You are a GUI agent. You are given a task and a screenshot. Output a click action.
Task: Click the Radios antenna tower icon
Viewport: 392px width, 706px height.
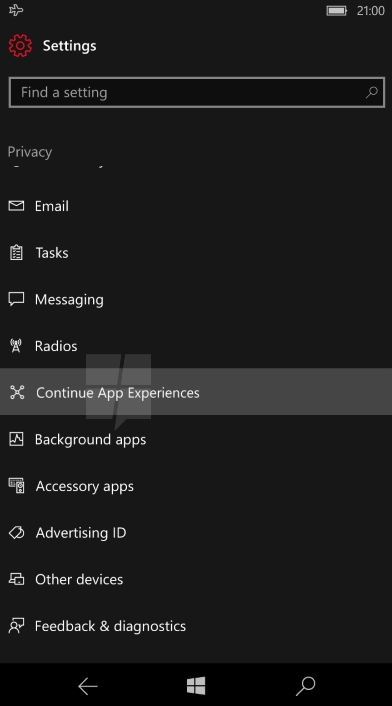(16, 346)
